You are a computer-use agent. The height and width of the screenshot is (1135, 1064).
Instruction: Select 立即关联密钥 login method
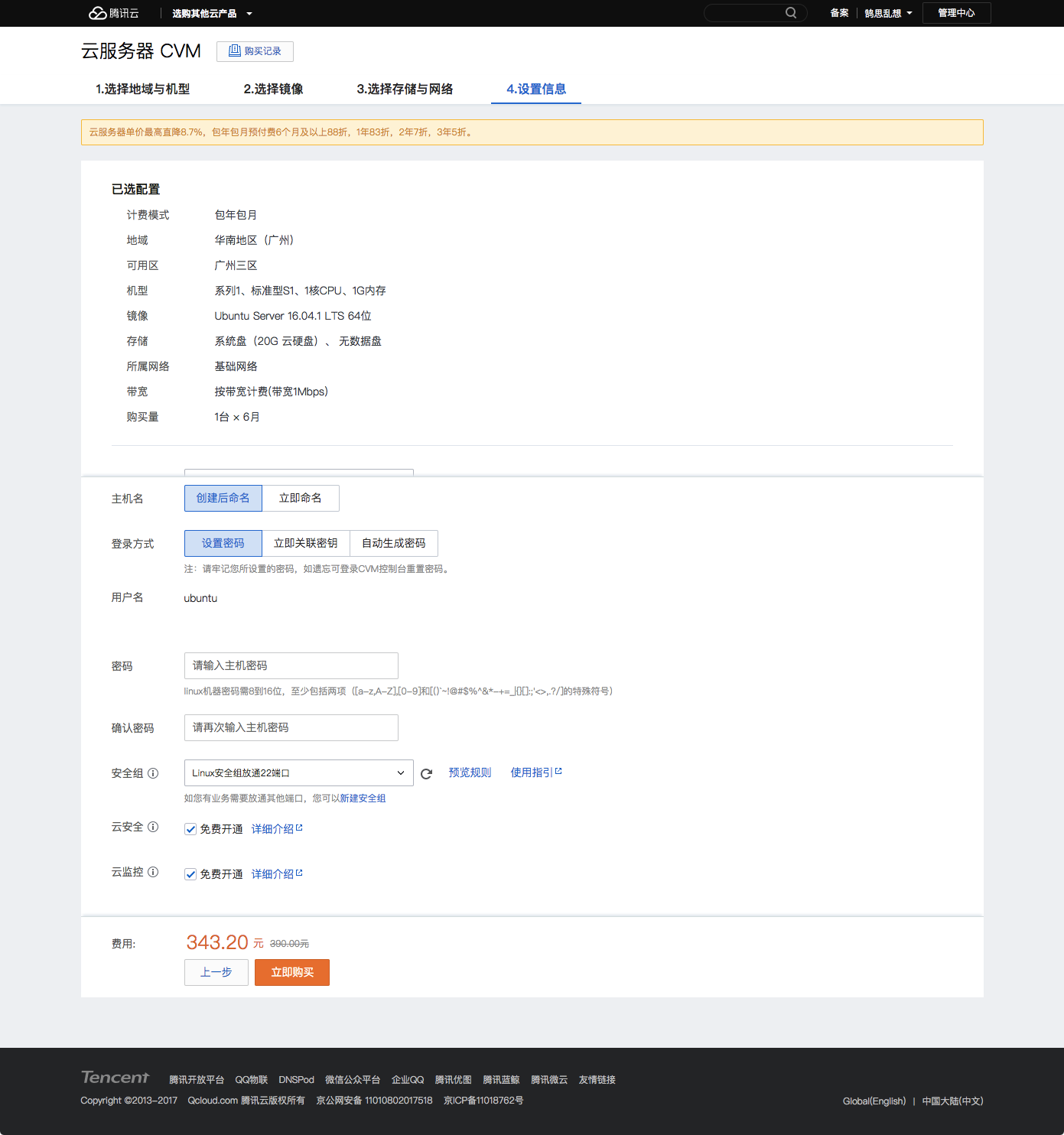pos(306,543)
